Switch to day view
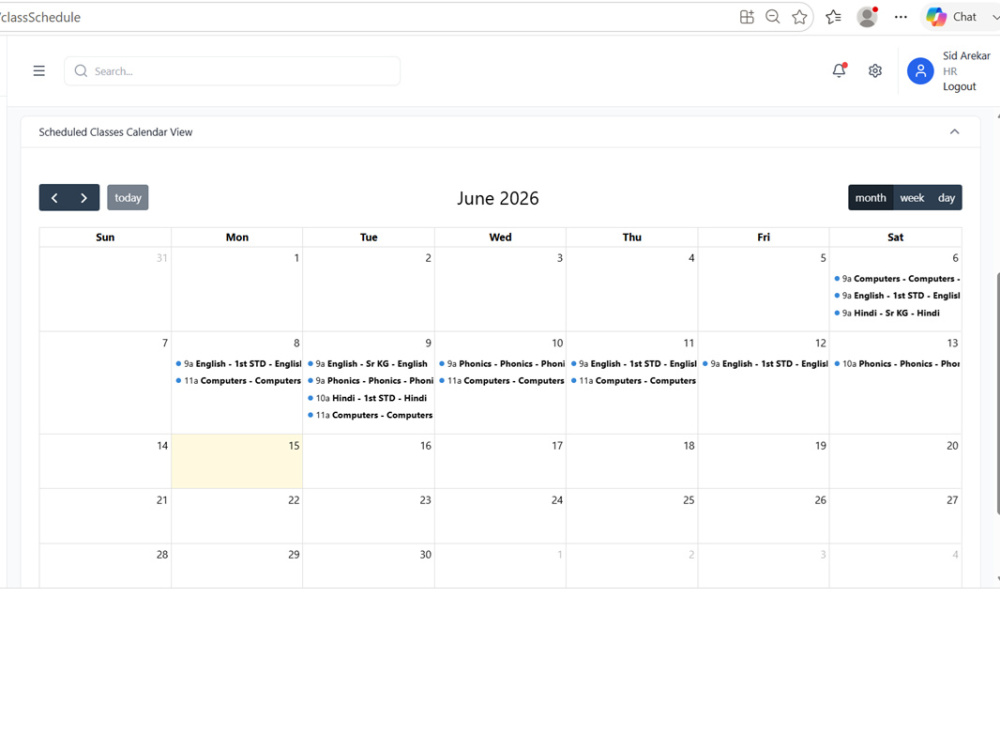The width and height of the screenshot is (1000, 750). point(946,198)
